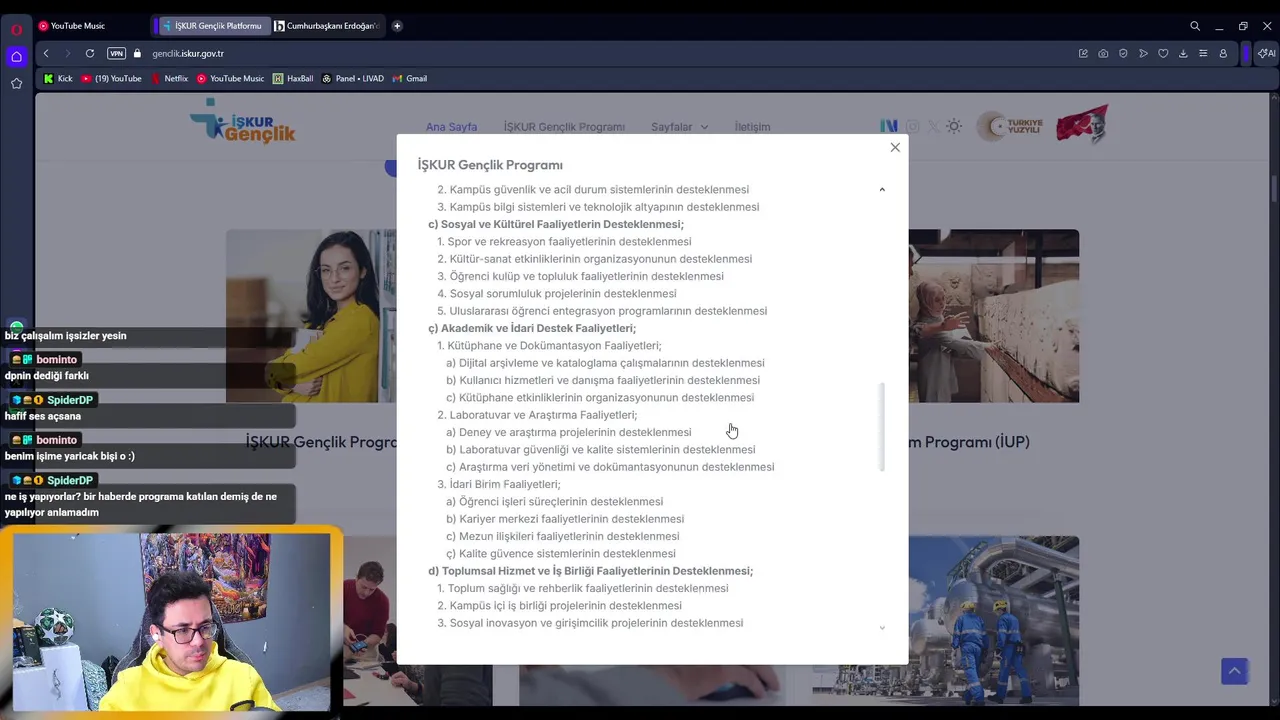
Task: Click the dialog scroll-down arrow
Action: (x=882, y=628)
